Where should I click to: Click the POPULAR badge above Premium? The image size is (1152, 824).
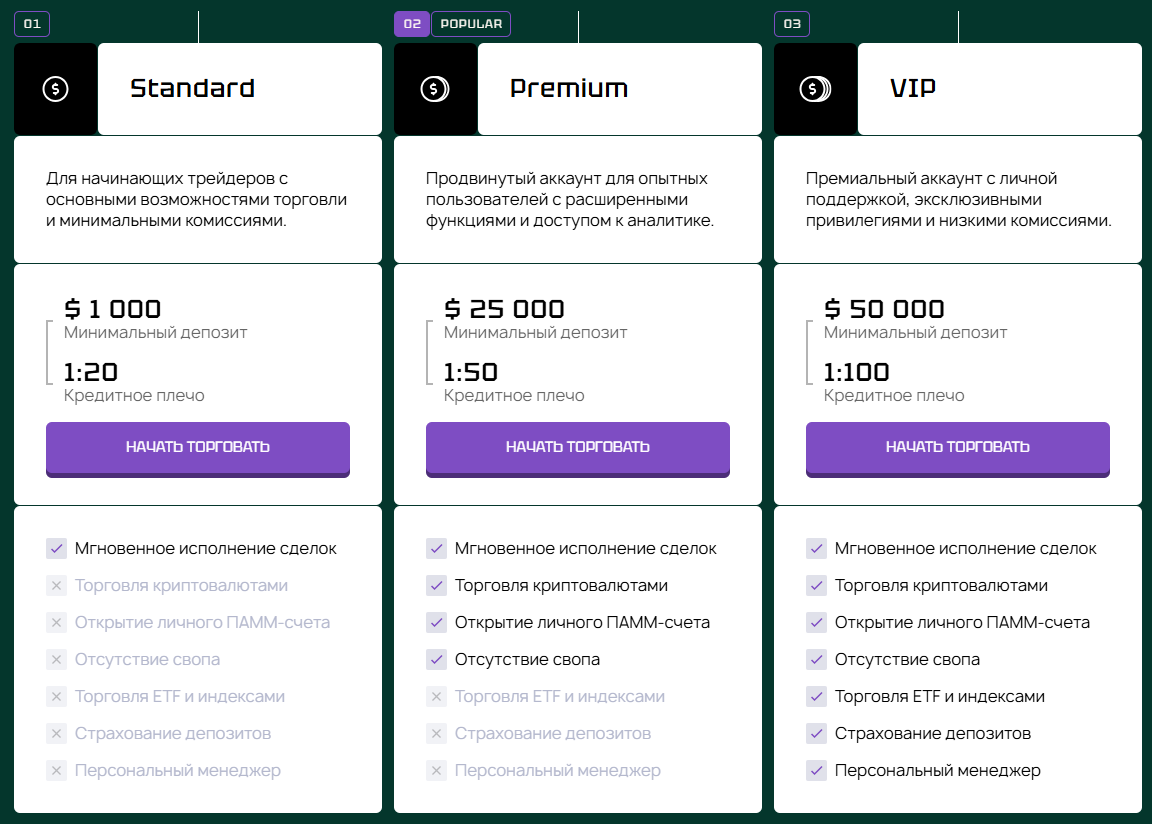click(x=471, y=24)
